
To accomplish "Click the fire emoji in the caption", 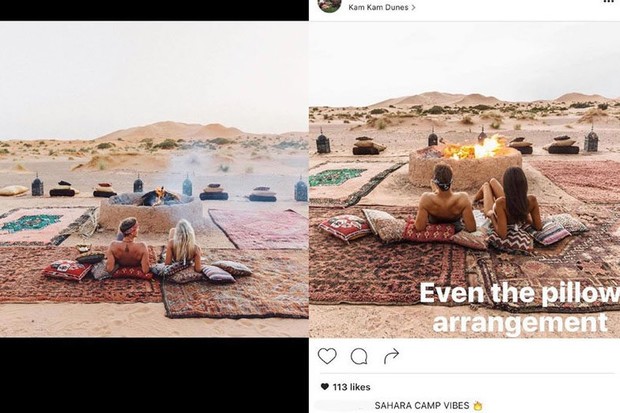I will 478,405.
